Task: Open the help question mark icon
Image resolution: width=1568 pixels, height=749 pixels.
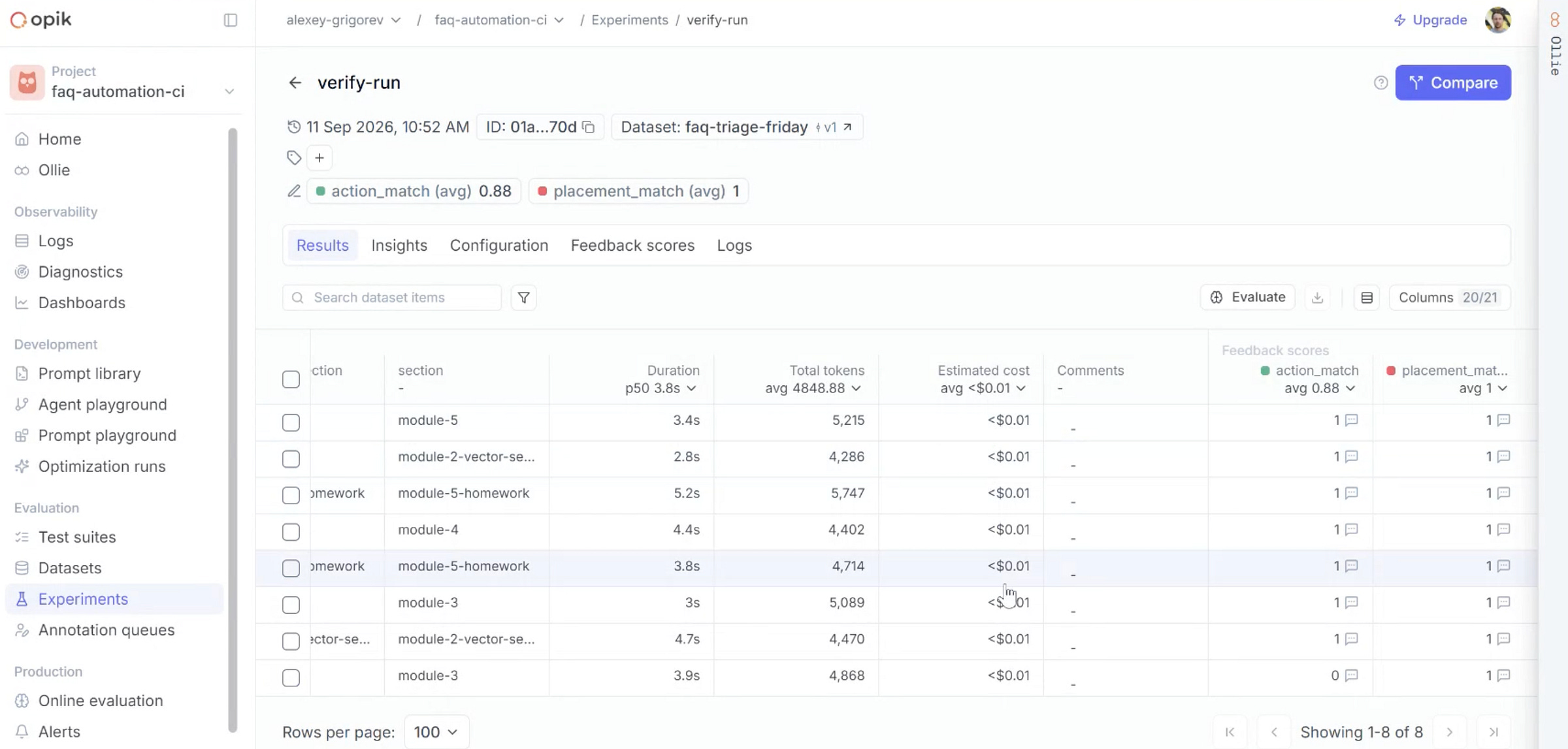Action: click(1380, 83)
